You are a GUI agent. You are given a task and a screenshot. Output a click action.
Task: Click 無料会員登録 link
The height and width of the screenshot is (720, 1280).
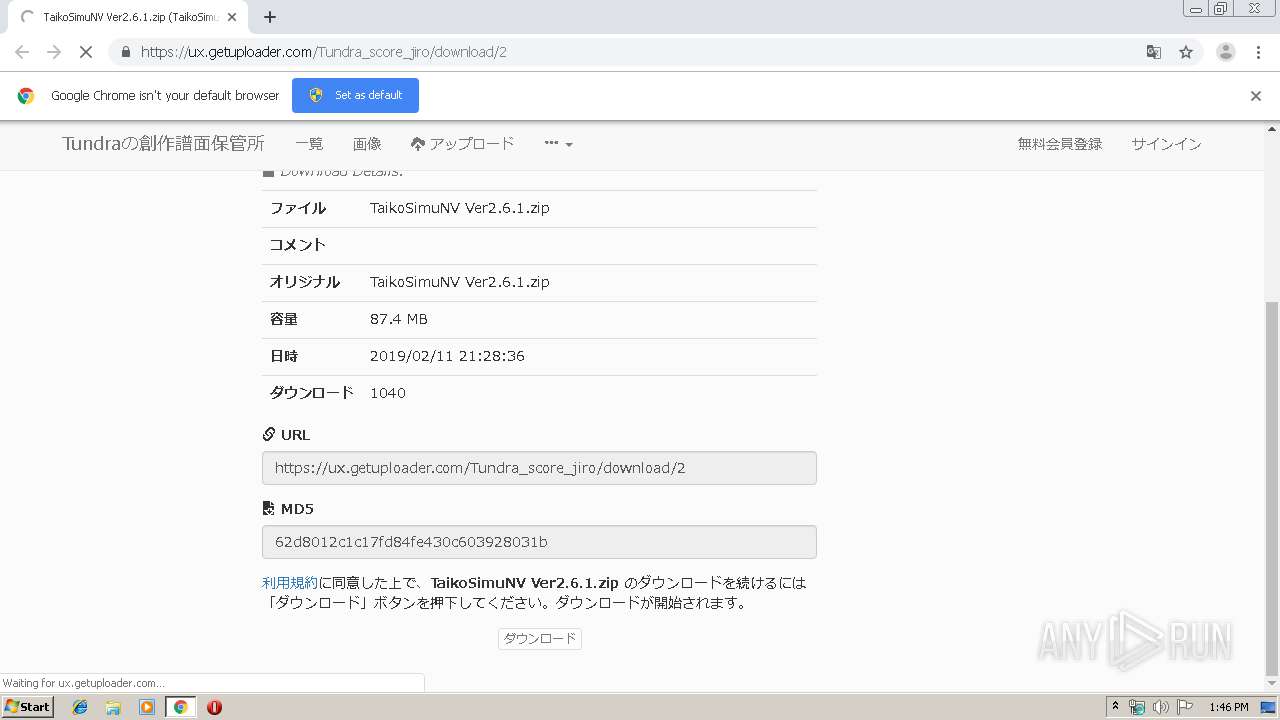[1059, 144]
